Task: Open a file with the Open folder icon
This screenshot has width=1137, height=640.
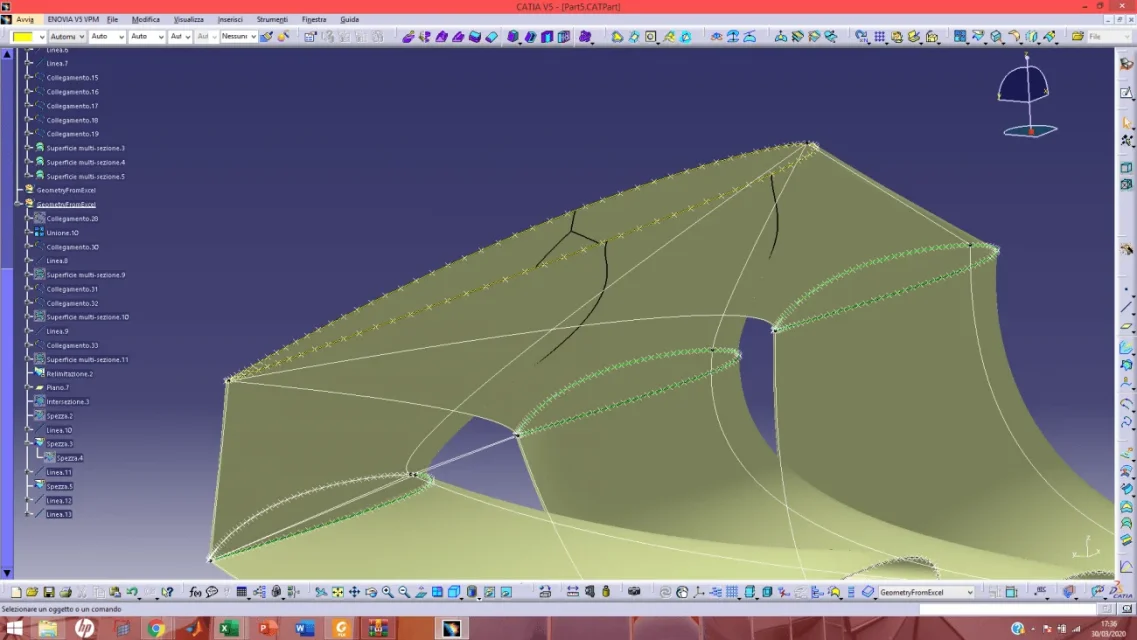Action: click(x=32, y=593)
